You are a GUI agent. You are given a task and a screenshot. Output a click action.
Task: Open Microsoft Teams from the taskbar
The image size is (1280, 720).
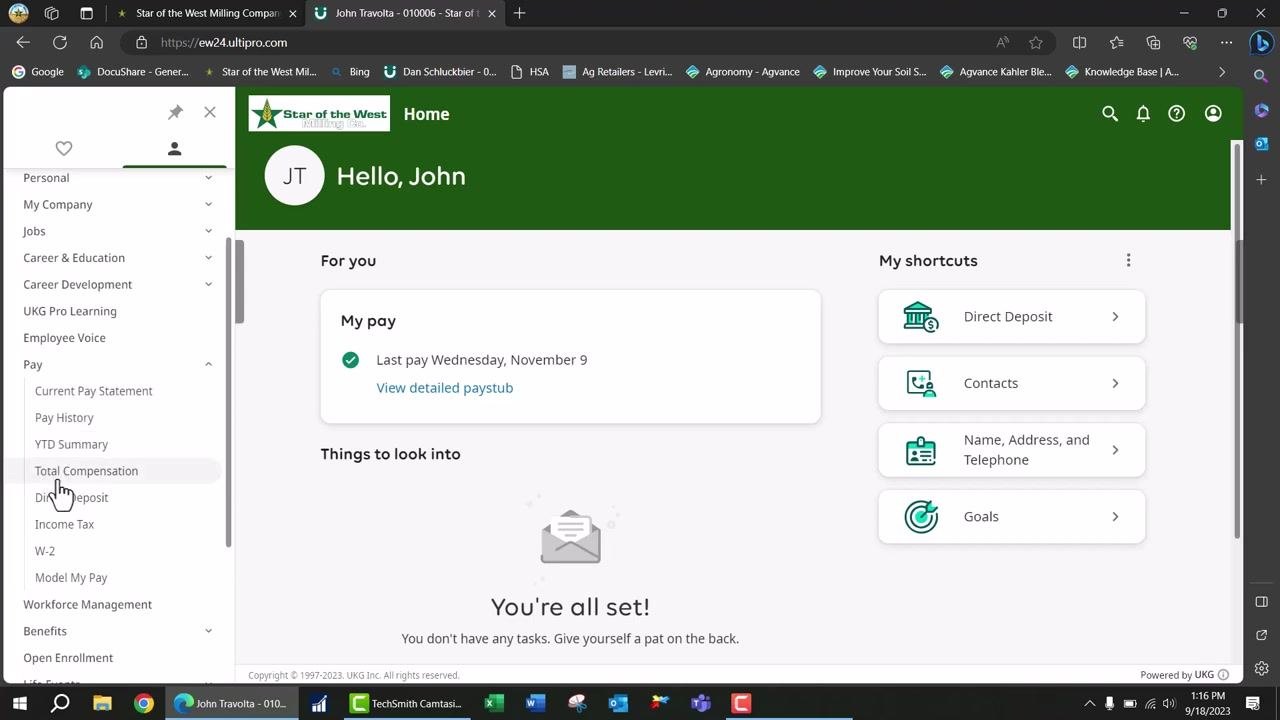tap(700, 703)
